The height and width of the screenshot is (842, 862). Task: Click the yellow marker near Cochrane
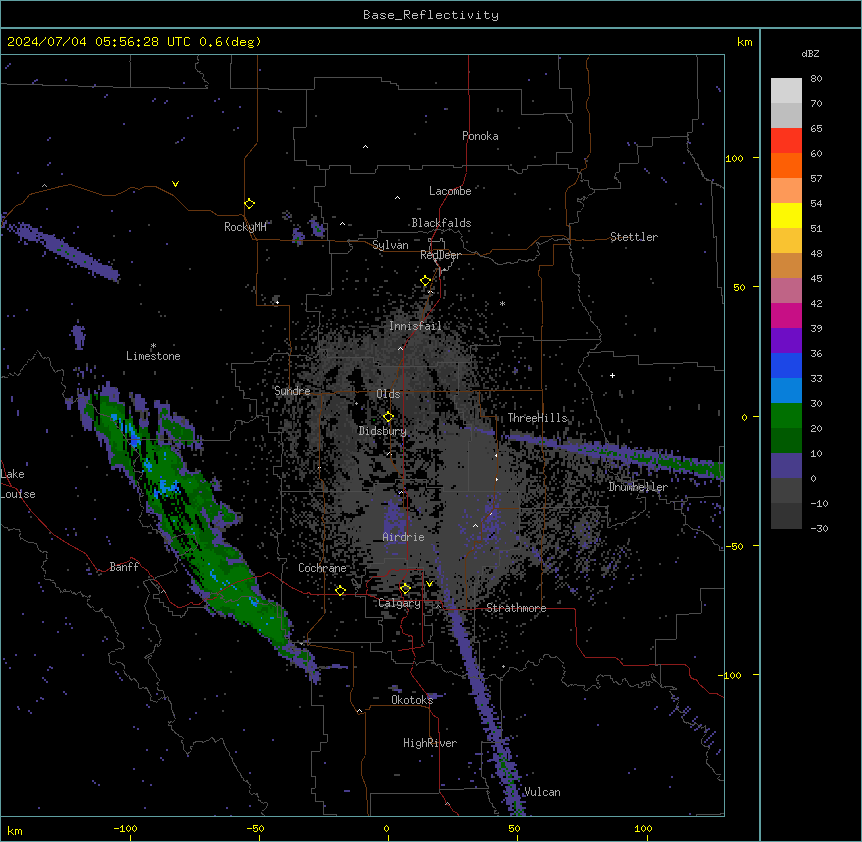point(340,590)
